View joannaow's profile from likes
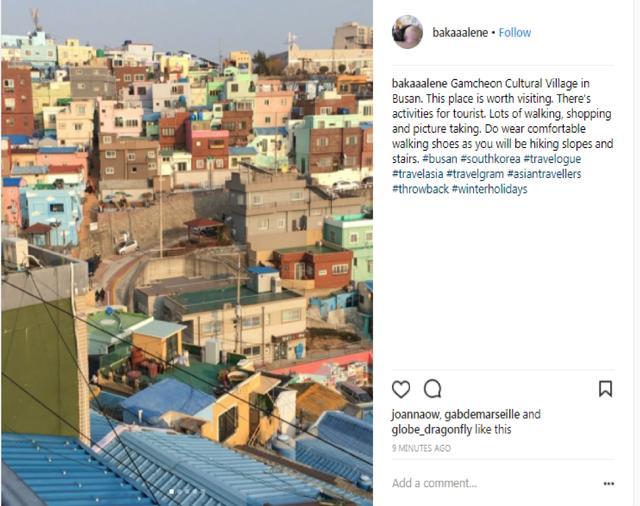The width and height of the screenshot is (640, 506). click(x=416, y=415)
